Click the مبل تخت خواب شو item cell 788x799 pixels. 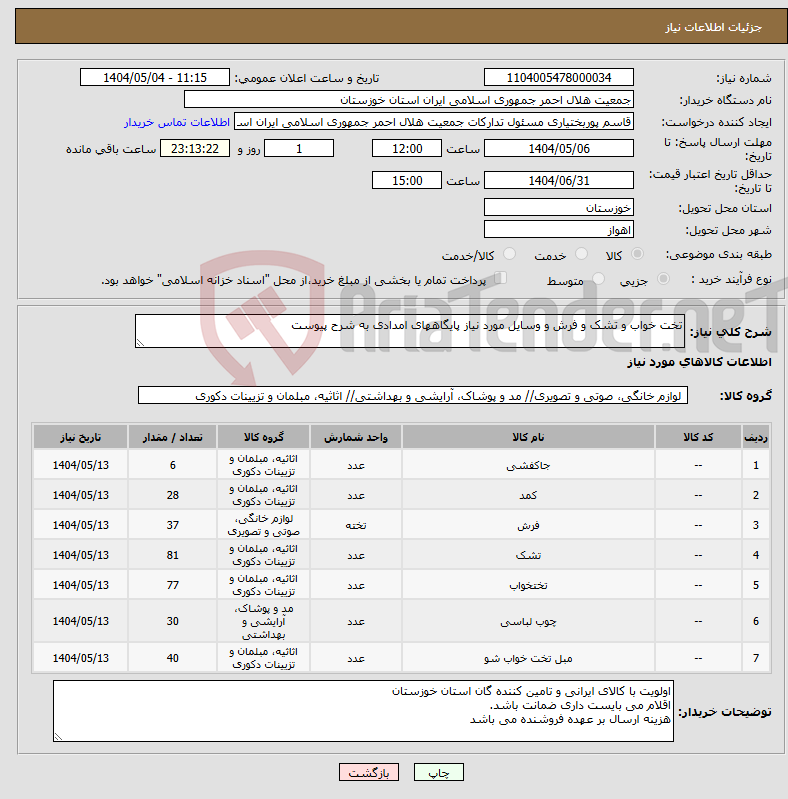point(528,658)
